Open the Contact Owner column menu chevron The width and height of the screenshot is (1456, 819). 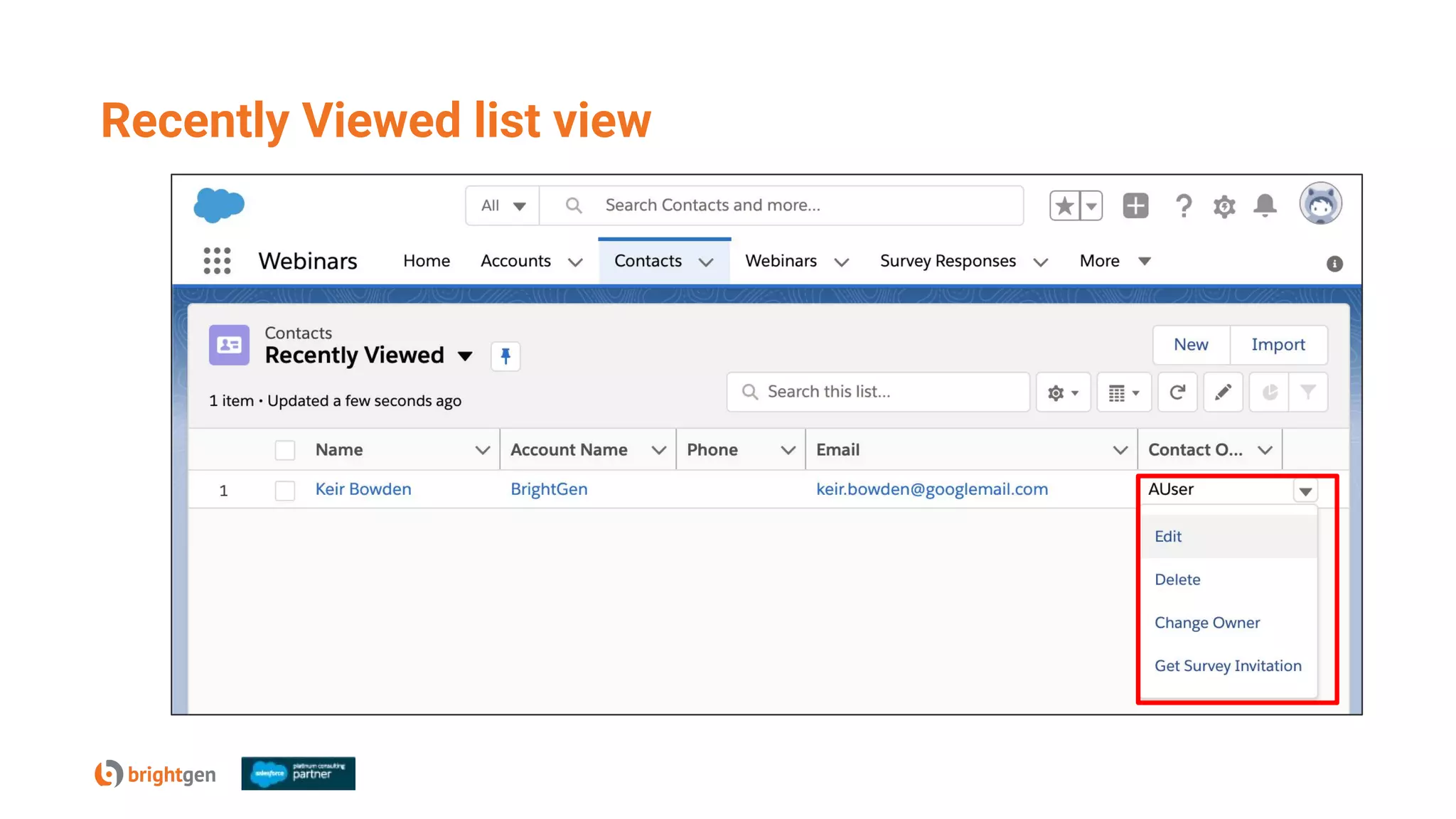tap(1265, 450)
